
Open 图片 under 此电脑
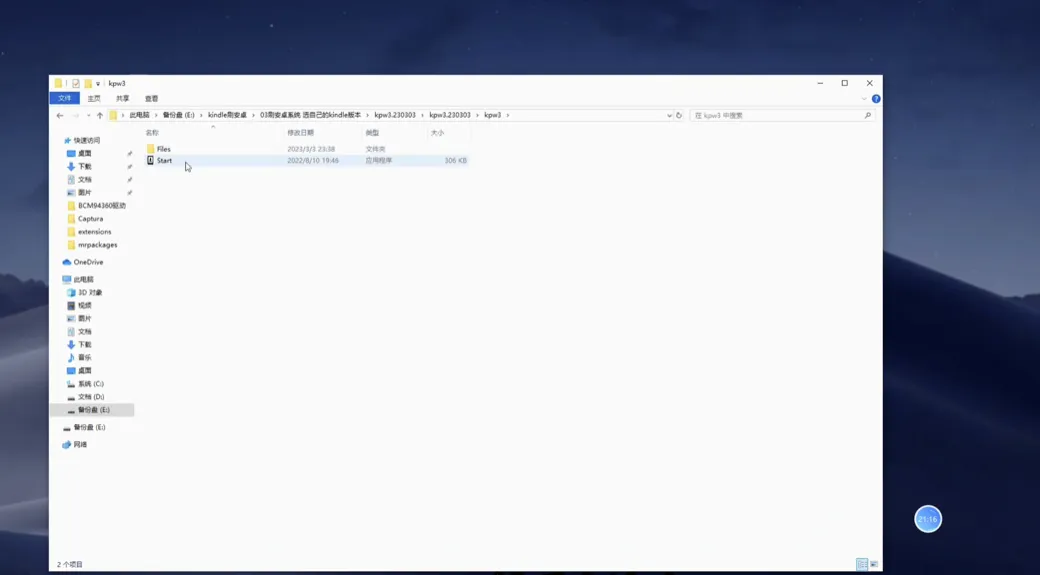[84, 318]
